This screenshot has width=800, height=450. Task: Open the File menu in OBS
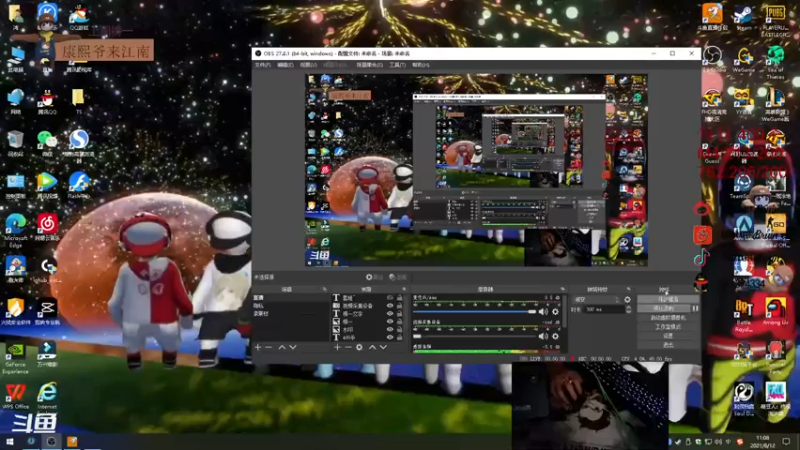pos(262,65)
